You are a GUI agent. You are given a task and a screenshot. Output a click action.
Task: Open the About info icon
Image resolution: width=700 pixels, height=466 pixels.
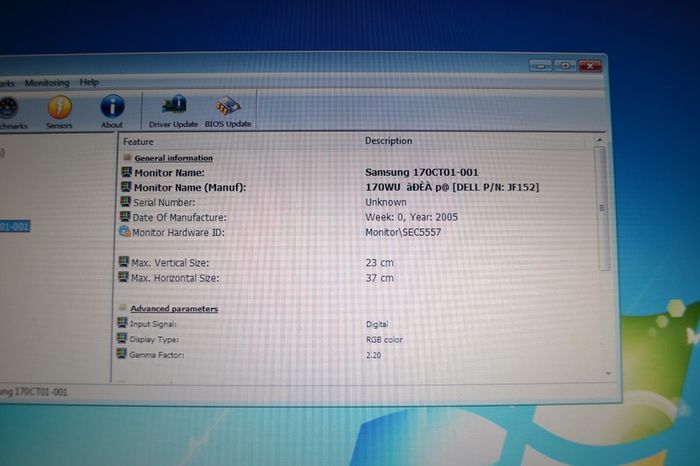tap(112, 112)
